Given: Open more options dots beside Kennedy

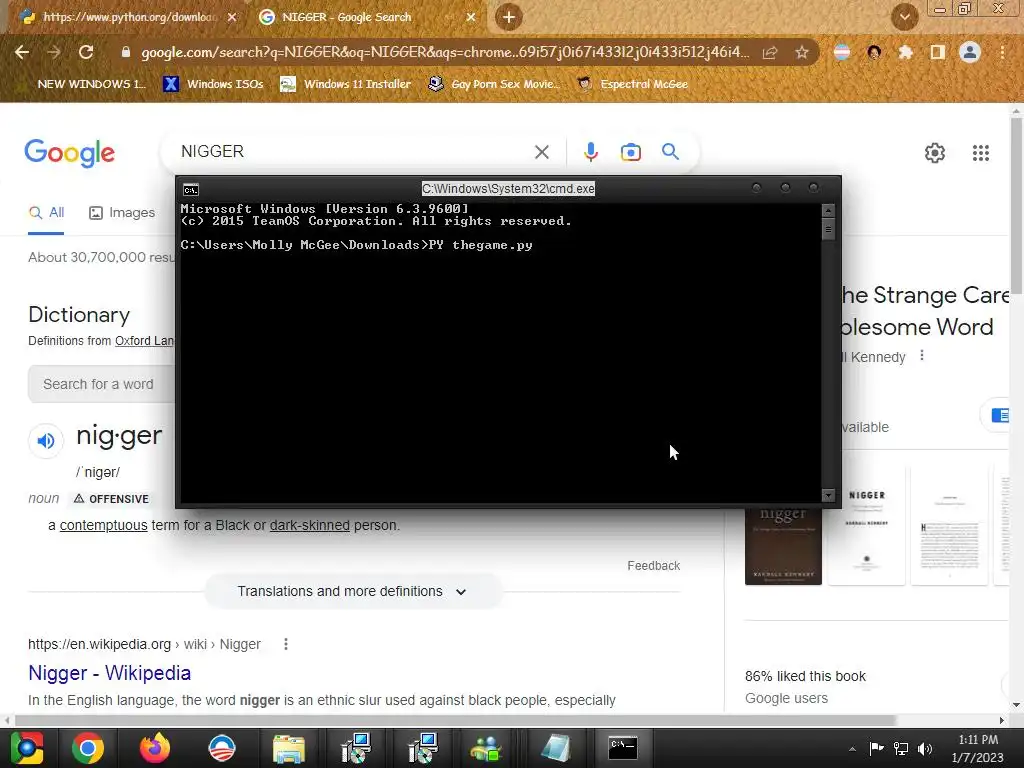Looking at the screenshot, I should (x=921, y=356).
